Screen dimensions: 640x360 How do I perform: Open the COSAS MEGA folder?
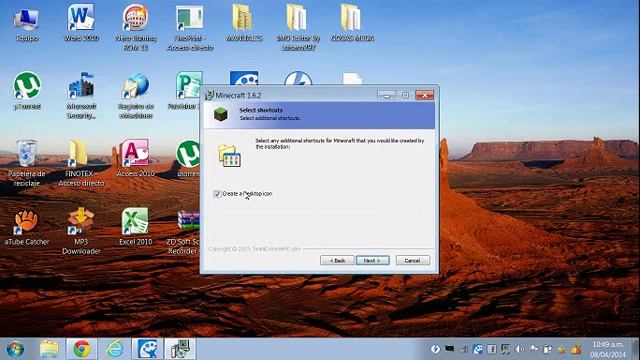tap(352, 23)
